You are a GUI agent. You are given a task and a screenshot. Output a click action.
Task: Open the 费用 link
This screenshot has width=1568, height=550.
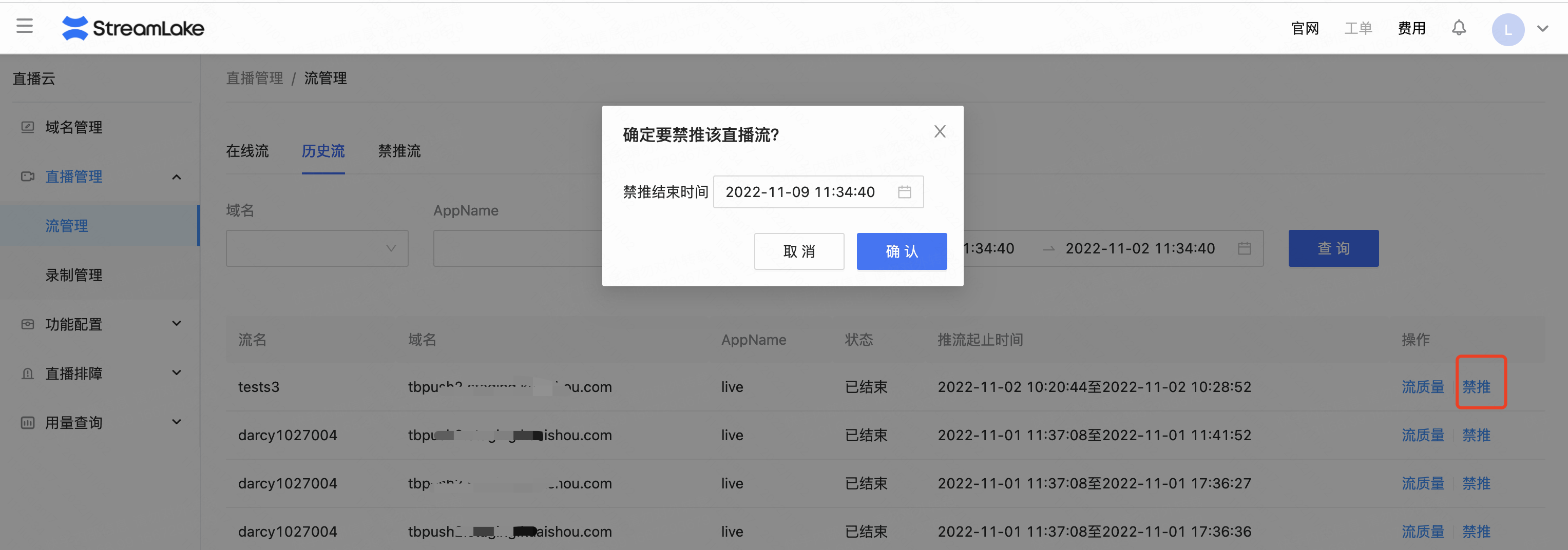pos(1411,29)
